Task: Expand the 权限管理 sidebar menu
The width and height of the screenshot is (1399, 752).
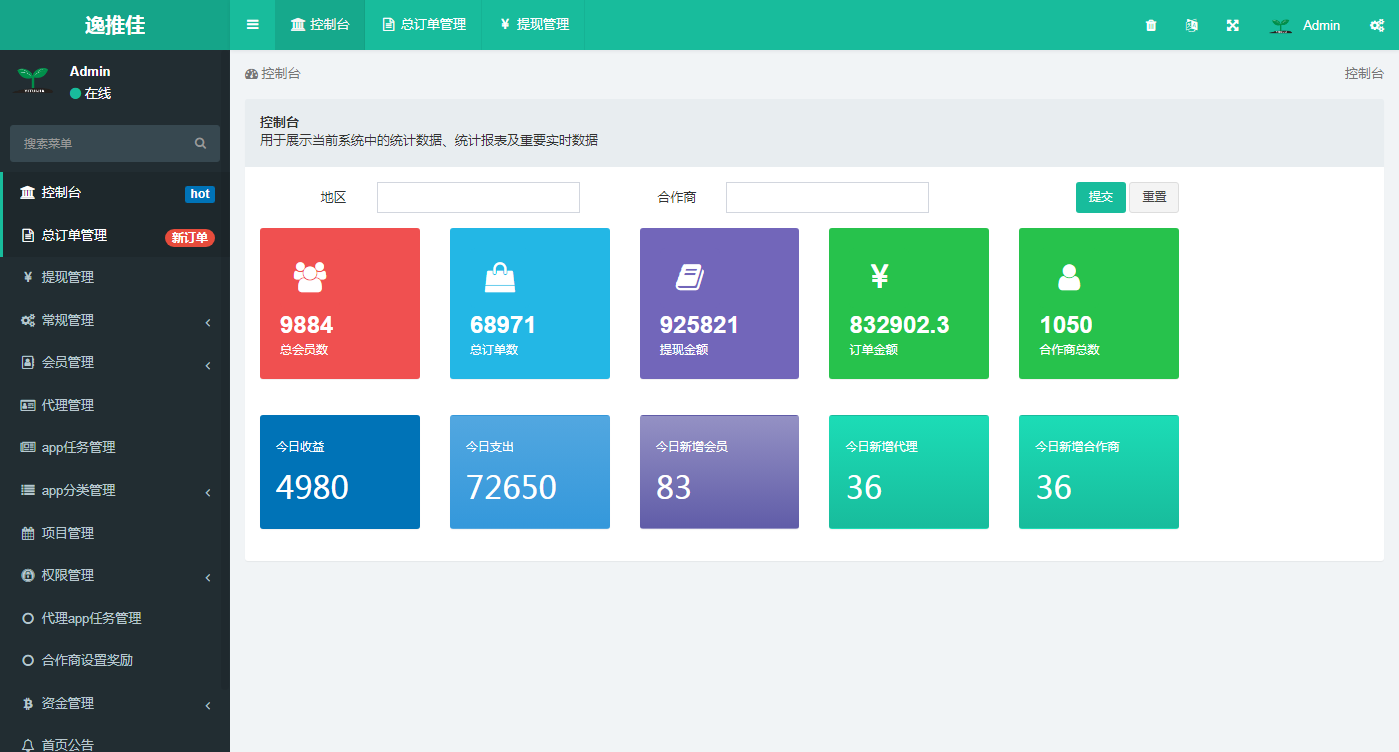Action: 115,575
